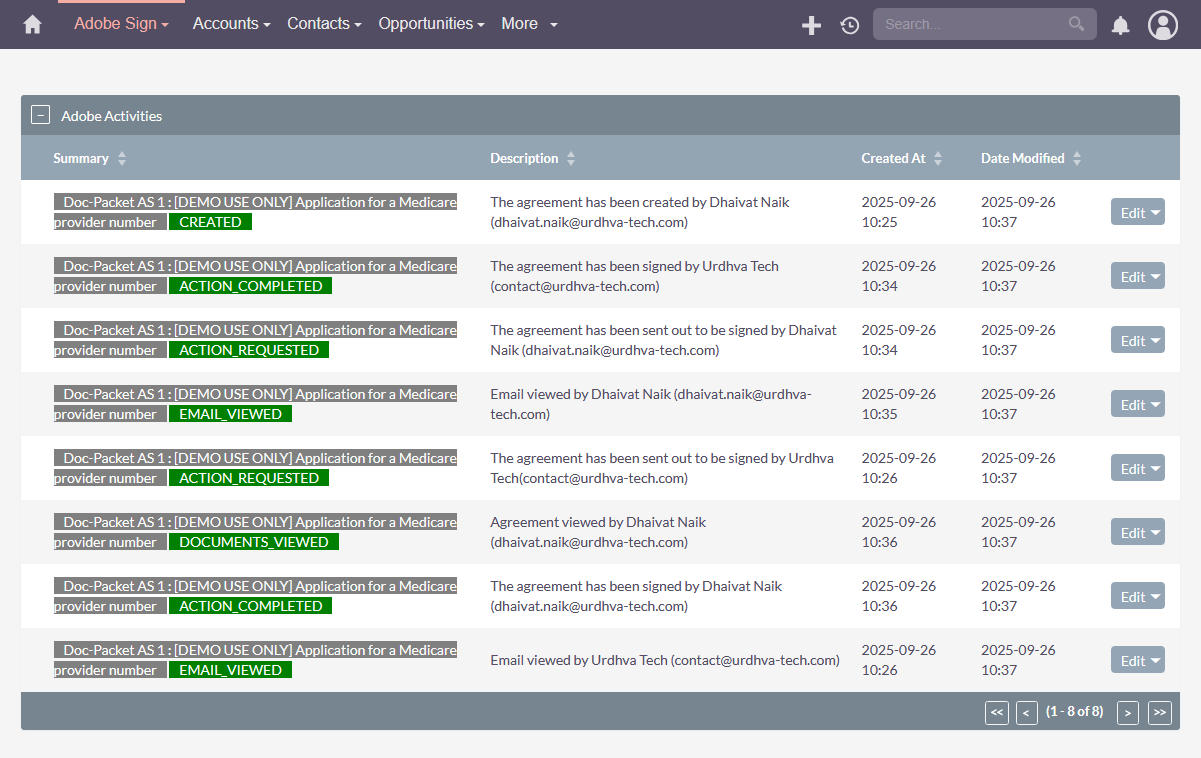Jump to the last page button
The width and height of the screenshot is (1201, 758).
1159,712
